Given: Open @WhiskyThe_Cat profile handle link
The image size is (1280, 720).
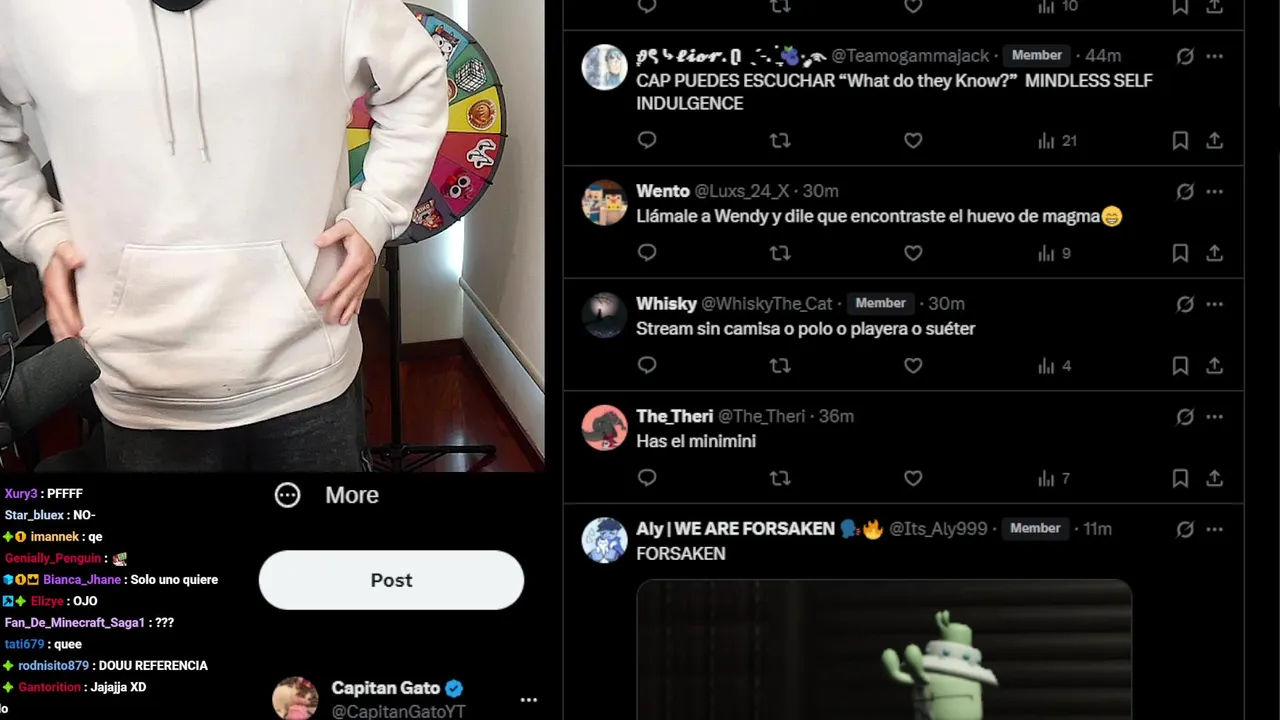Looking at the screenshot, I should 767,304.
